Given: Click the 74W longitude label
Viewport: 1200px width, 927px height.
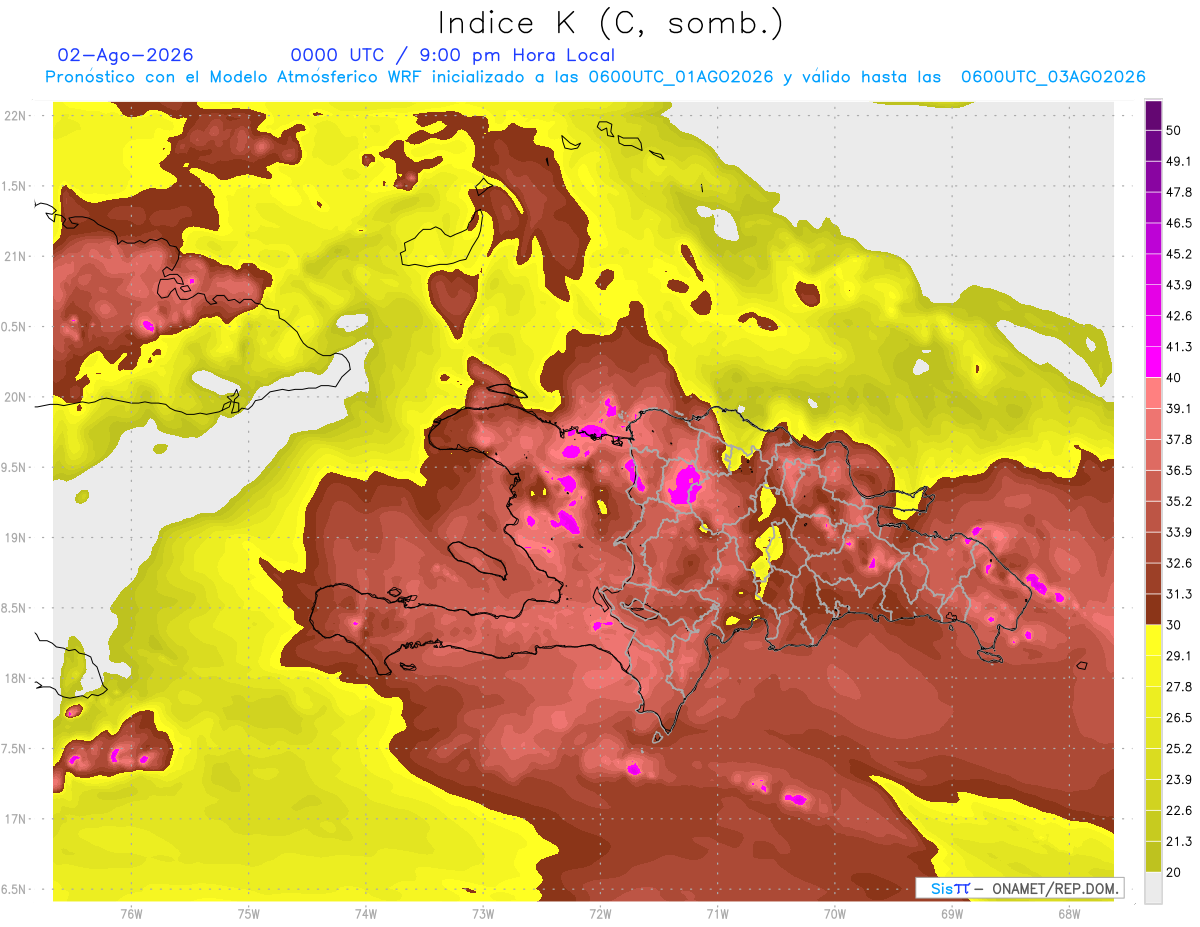Looking at the screenshot, I should point(366,913).
